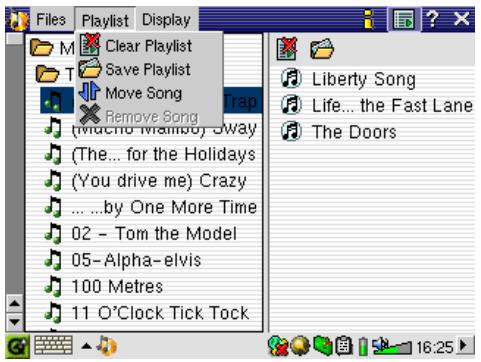Open the clipboard tray icon
481x362 pixels.
point(343,346)
